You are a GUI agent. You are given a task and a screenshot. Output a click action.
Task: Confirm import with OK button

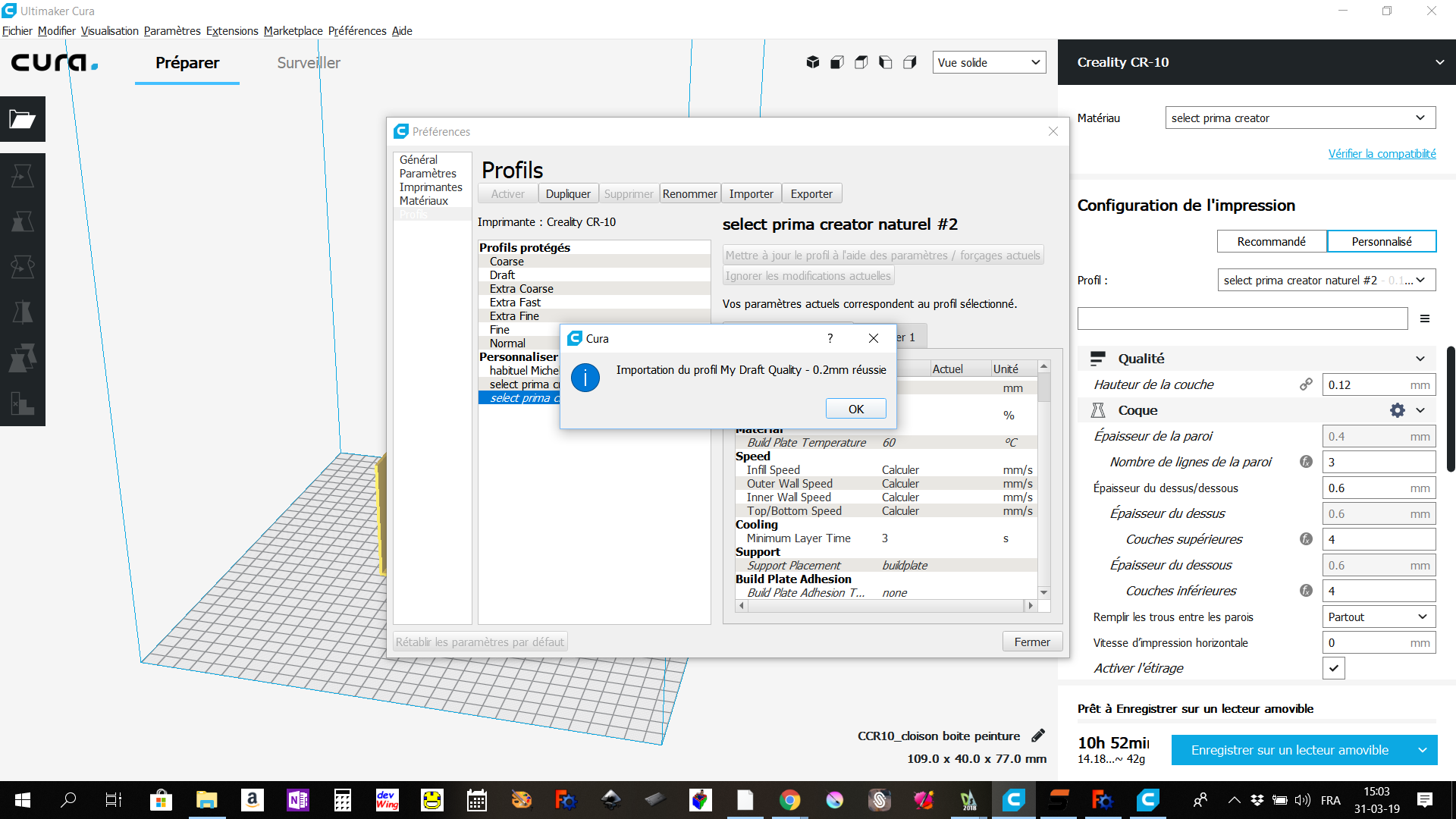coord(856,409)
